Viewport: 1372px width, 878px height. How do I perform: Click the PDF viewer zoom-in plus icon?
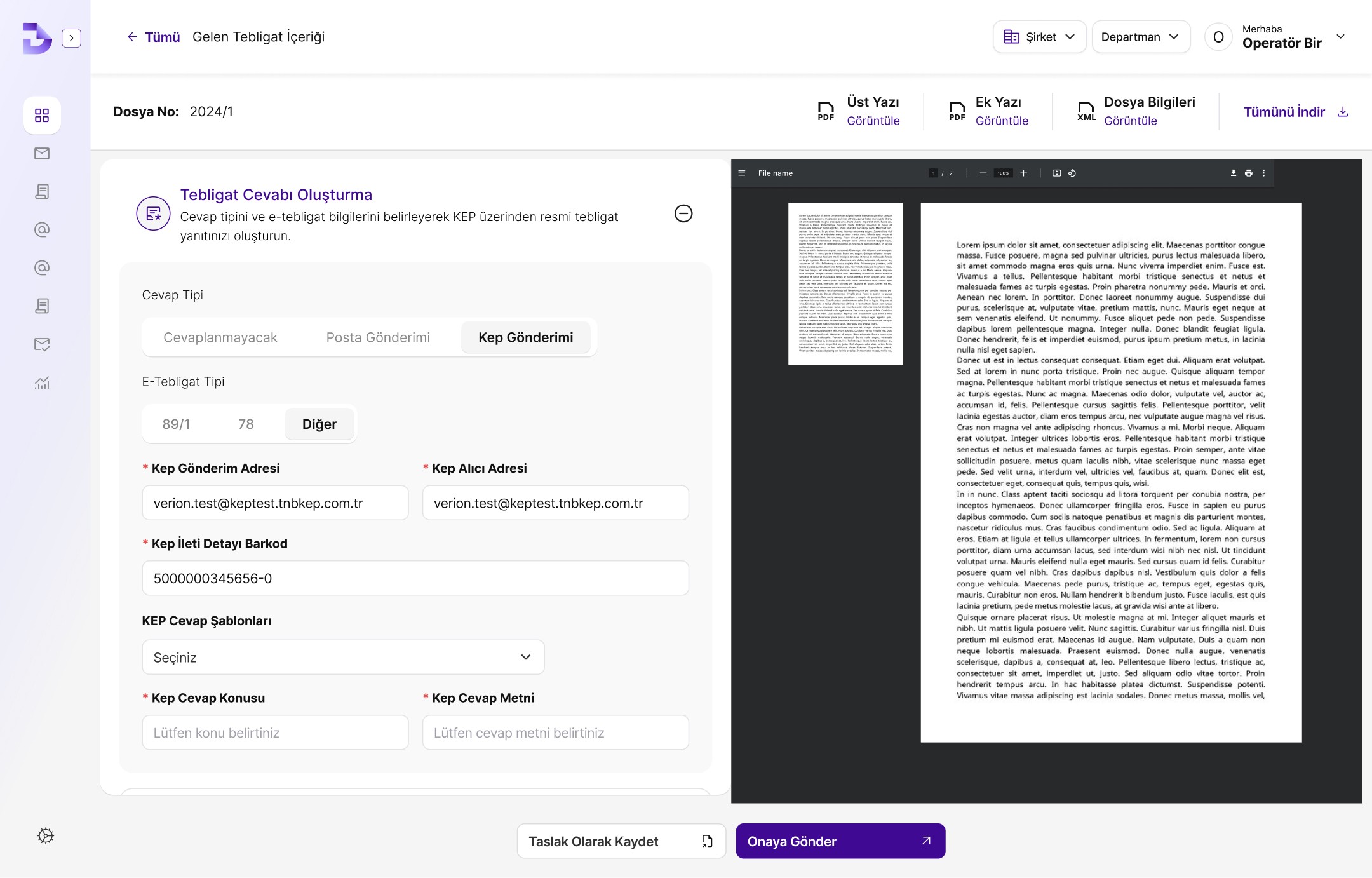tap(1023, 173)
